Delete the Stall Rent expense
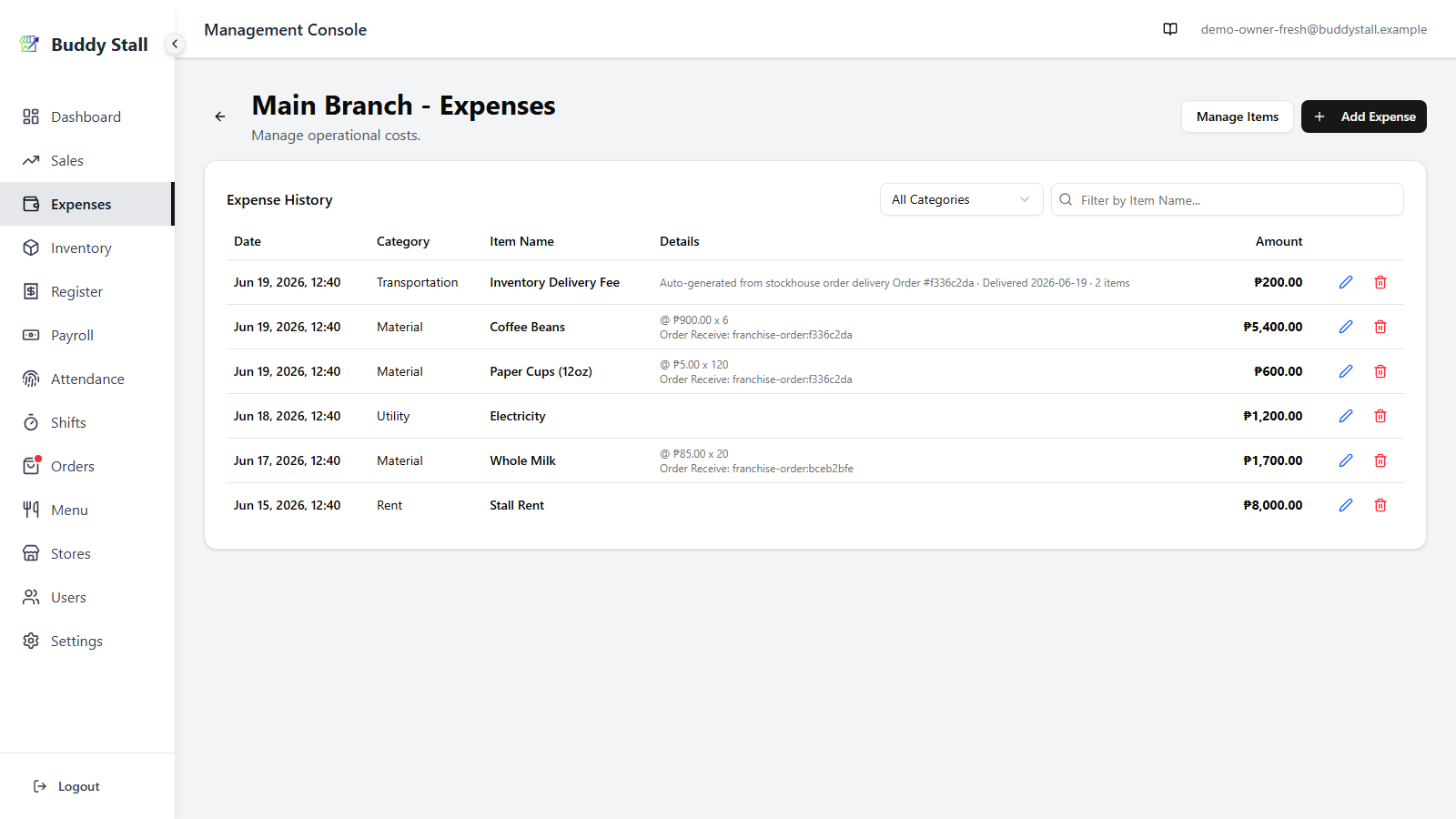The height and width of the screenshot is (819, 1456). (1380, 505)
